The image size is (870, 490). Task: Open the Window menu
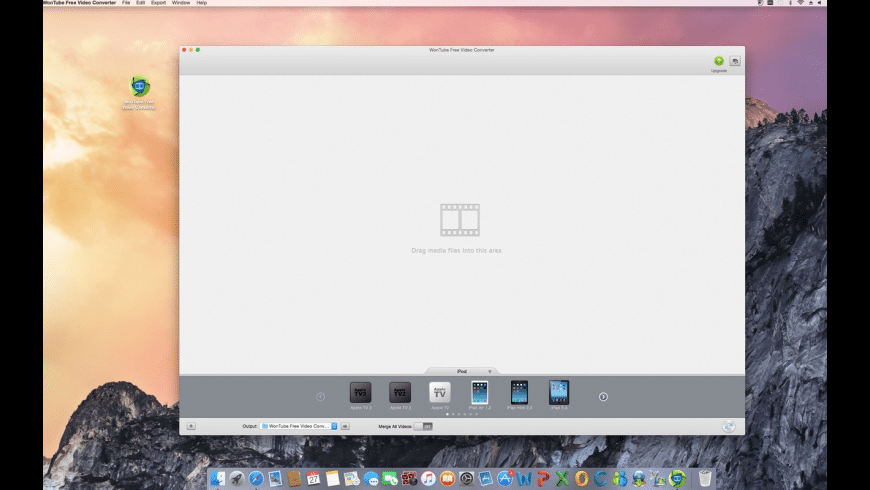tap(181, 3)
